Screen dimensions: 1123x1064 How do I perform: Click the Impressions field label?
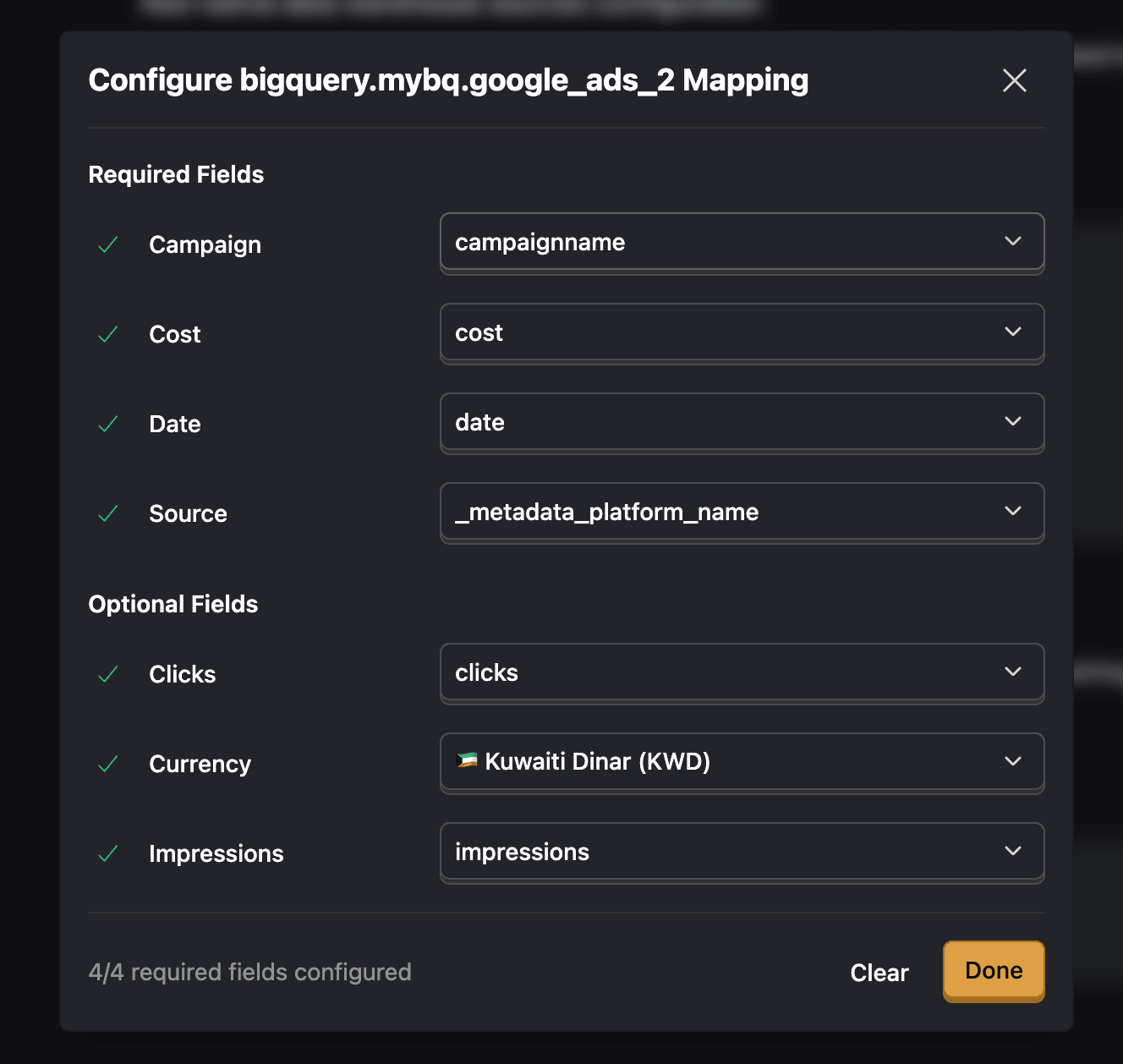tap(216, 854)
